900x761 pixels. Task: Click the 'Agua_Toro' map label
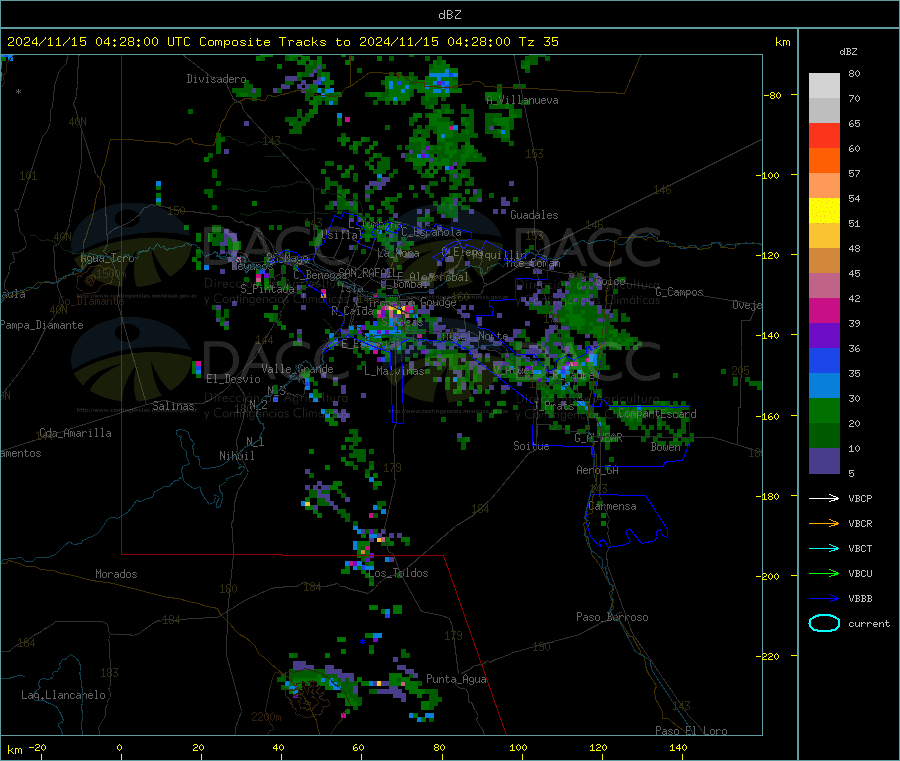click(107, 258)
